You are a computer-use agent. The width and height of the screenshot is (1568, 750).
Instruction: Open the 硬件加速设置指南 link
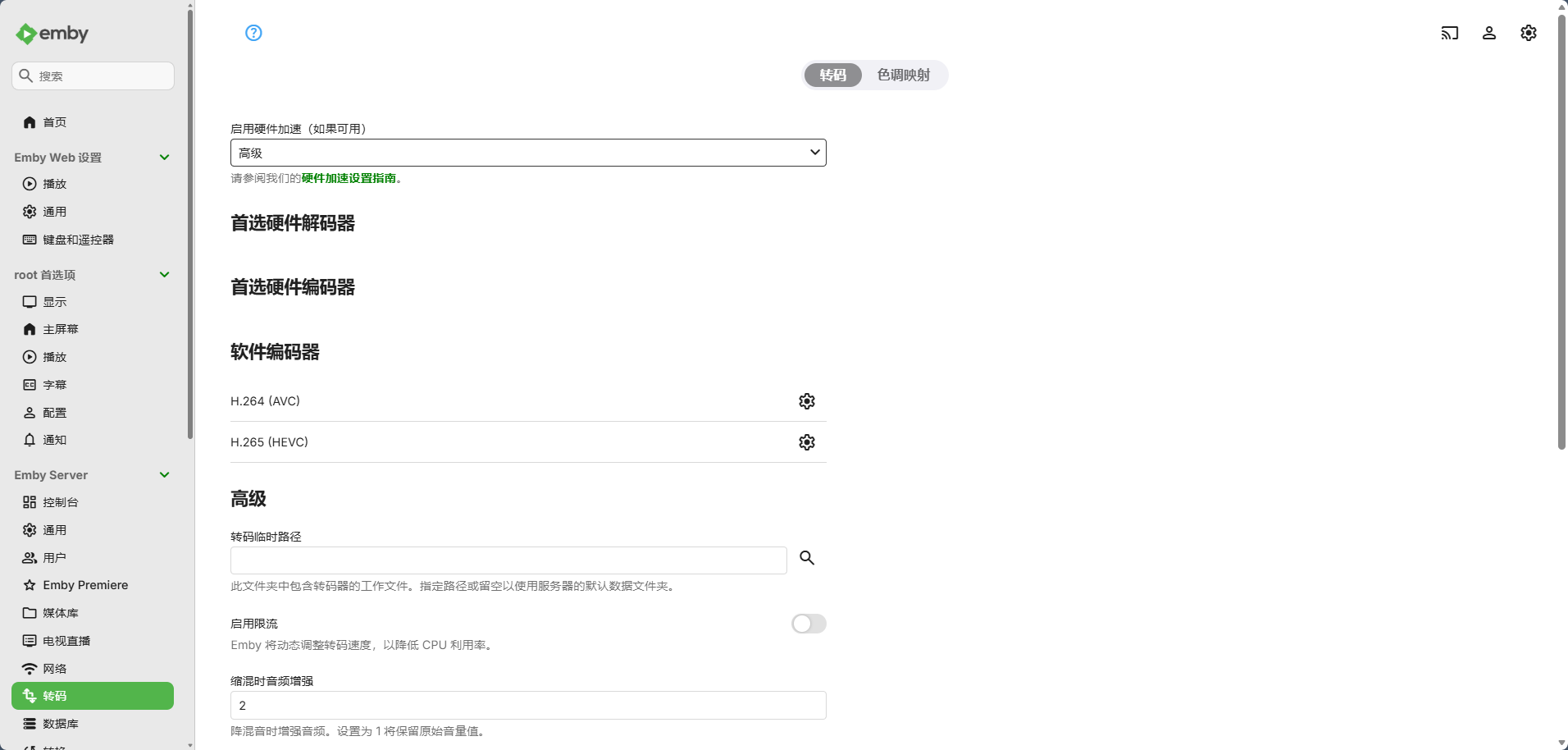[349, 178]
